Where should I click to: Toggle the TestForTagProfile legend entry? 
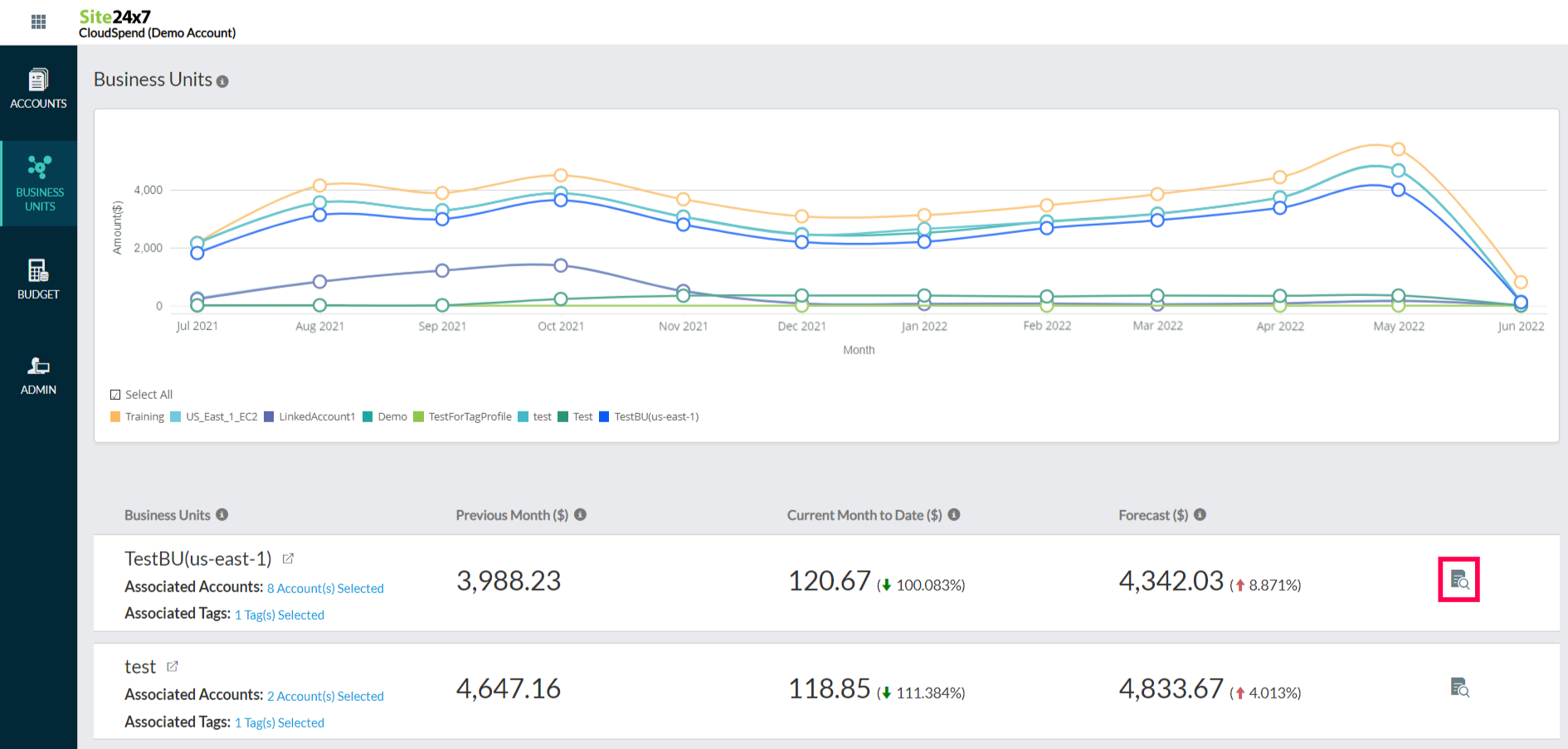[470, 417]
